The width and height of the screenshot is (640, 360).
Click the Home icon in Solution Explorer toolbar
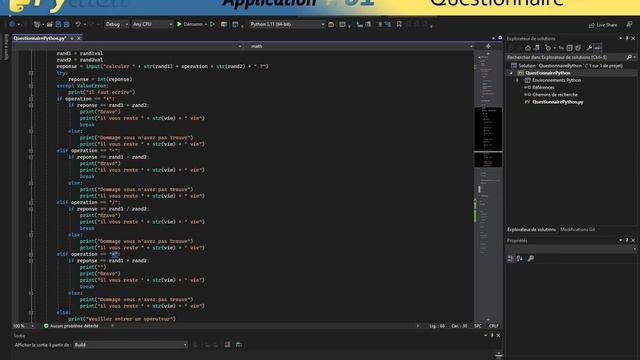pyautogui.click(x=528, y=48)
